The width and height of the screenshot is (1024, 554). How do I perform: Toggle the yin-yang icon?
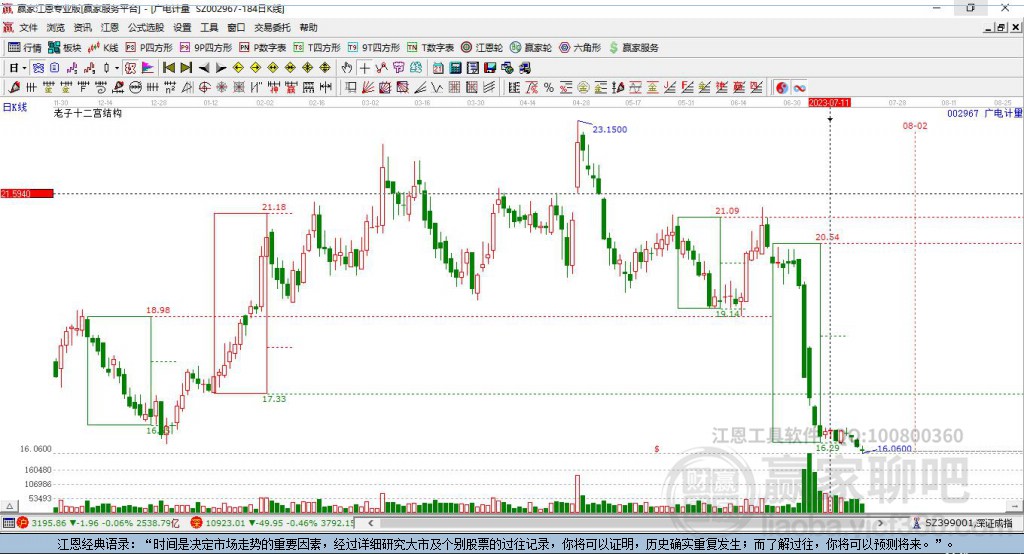(782, 88)
